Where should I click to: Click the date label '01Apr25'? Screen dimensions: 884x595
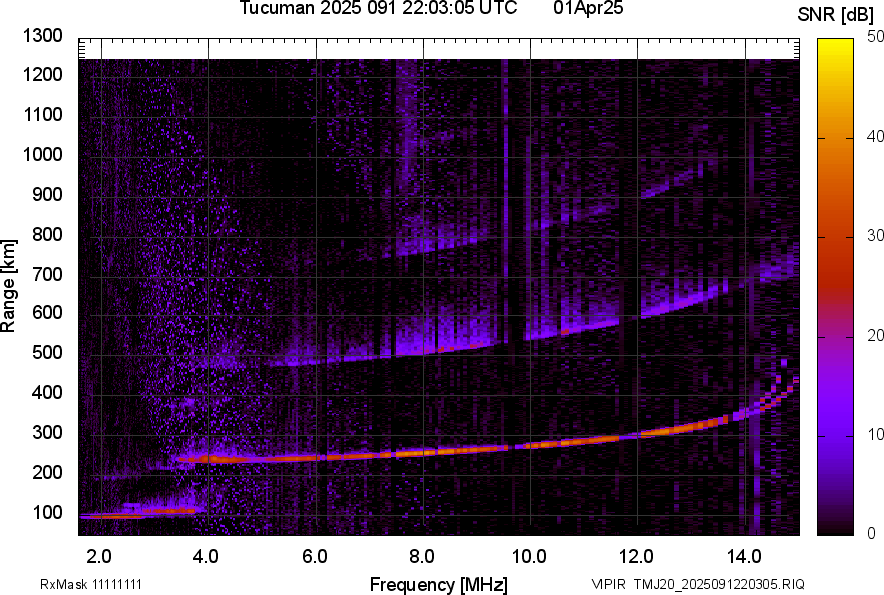[x=588, y=8]
